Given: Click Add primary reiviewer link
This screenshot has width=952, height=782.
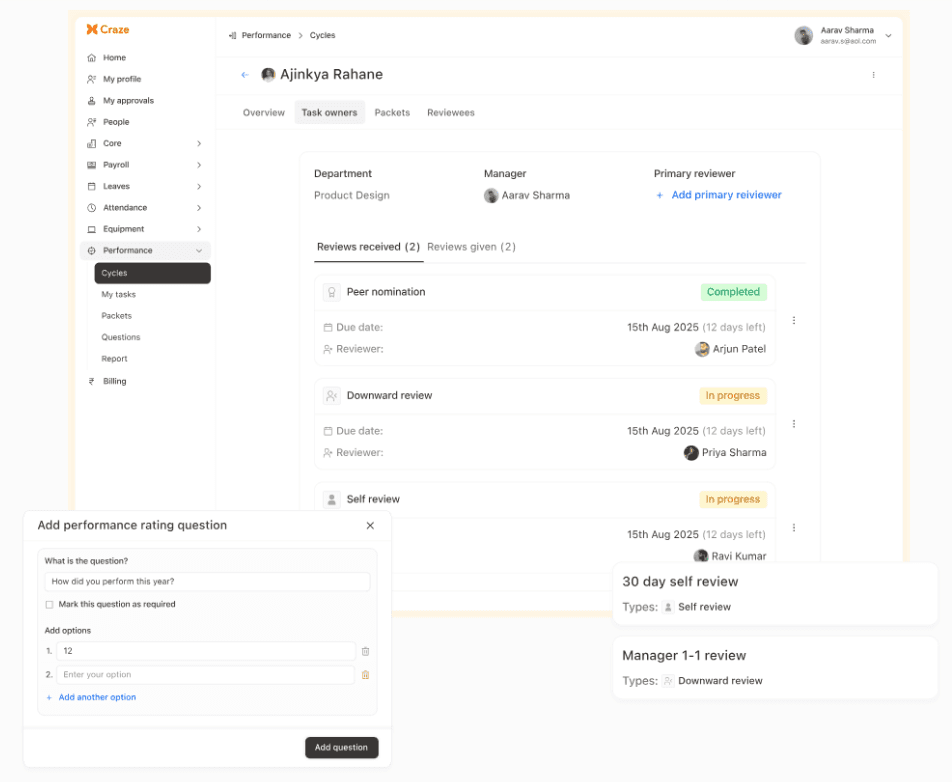Looking at the screenshot, I should (x=719, y=195).
